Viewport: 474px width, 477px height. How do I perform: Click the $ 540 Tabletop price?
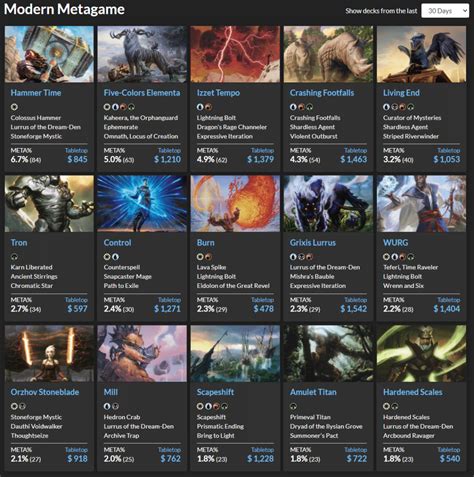(x=450, y=459)
